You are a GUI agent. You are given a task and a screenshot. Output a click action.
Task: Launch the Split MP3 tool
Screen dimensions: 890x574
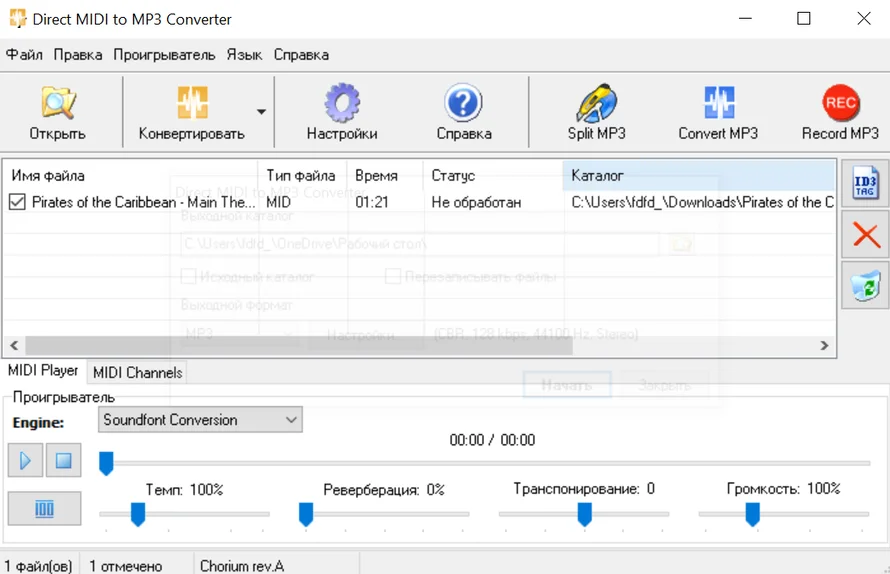[x=596, y=112]
